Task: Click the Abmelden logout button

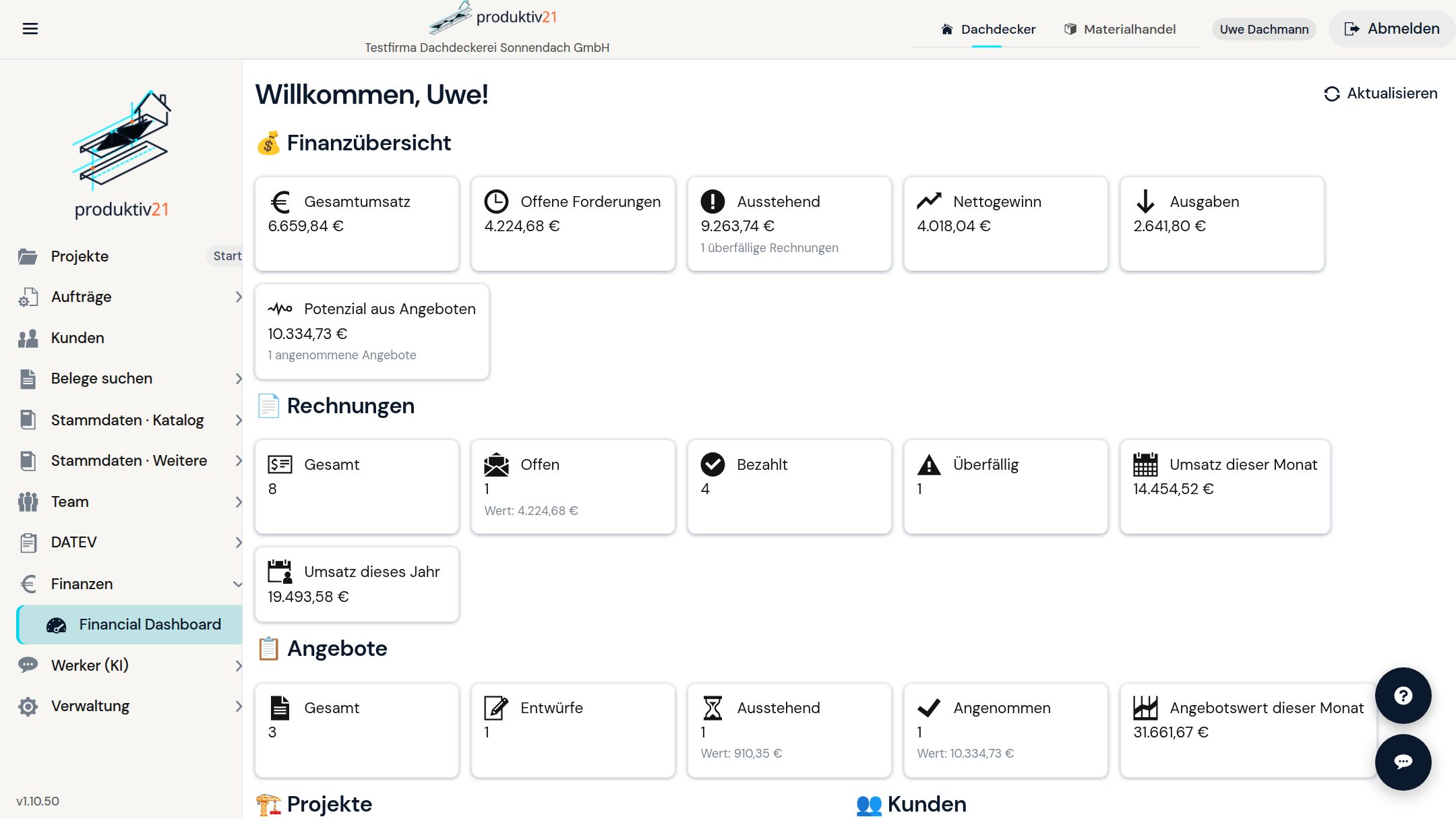Action: [x=1392, y=29]
